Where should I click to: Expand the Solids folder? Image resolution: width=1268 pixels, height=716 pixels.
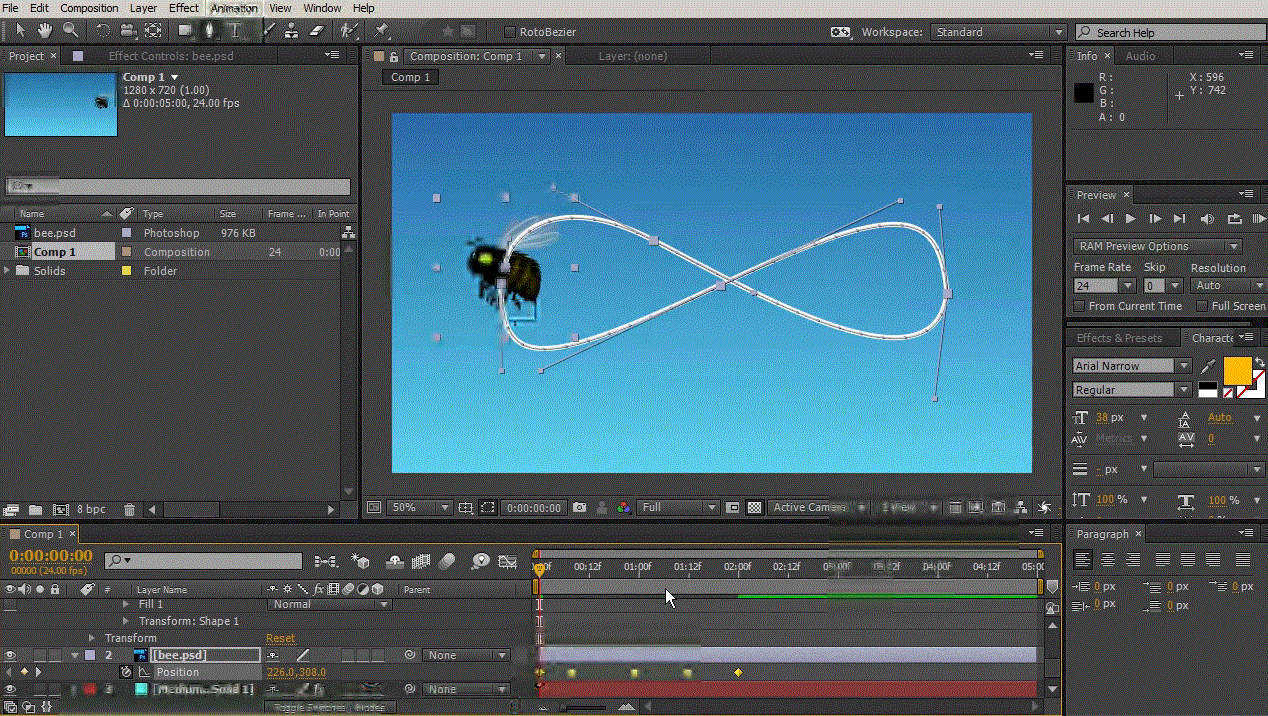click(x=9, y=271)
